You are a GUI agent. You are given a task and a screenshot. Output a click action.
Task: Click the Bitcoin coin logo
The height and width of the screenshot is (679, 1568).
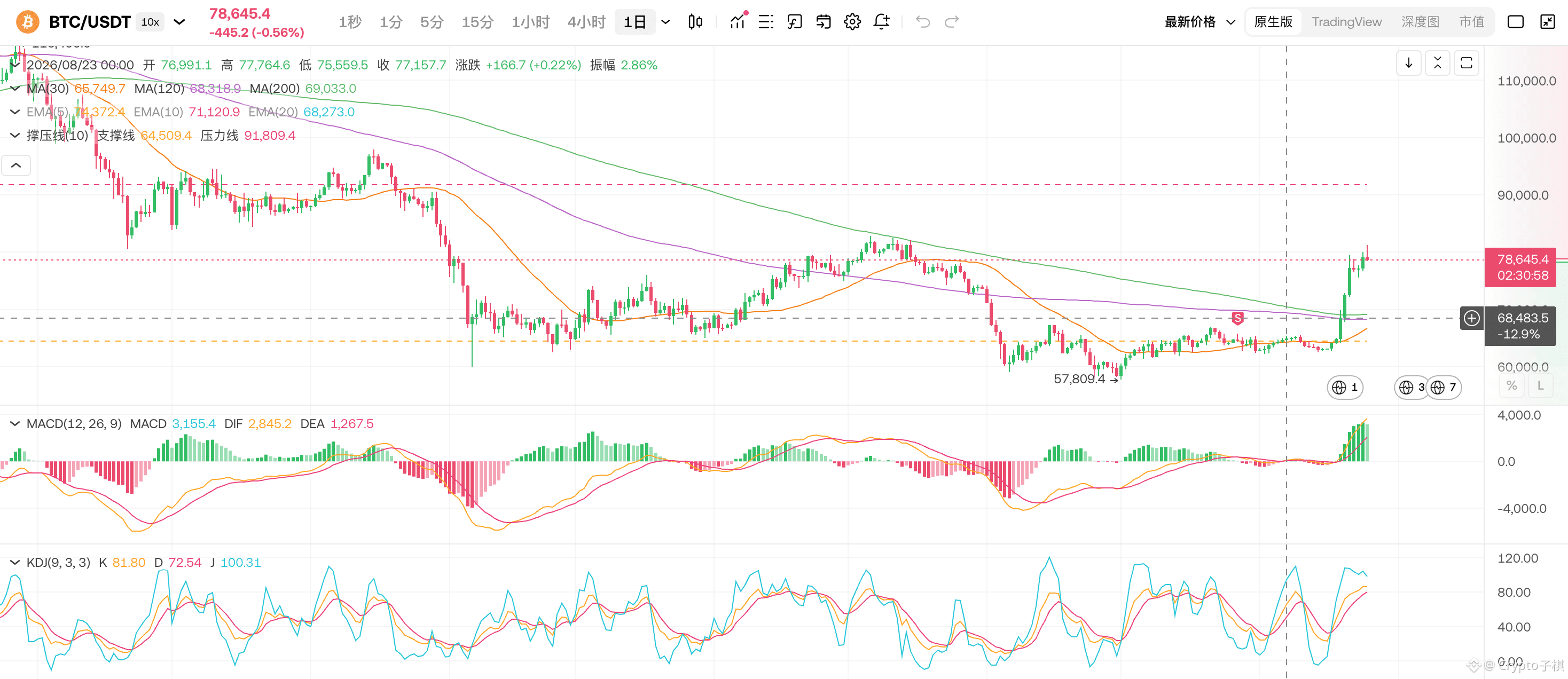27,22
